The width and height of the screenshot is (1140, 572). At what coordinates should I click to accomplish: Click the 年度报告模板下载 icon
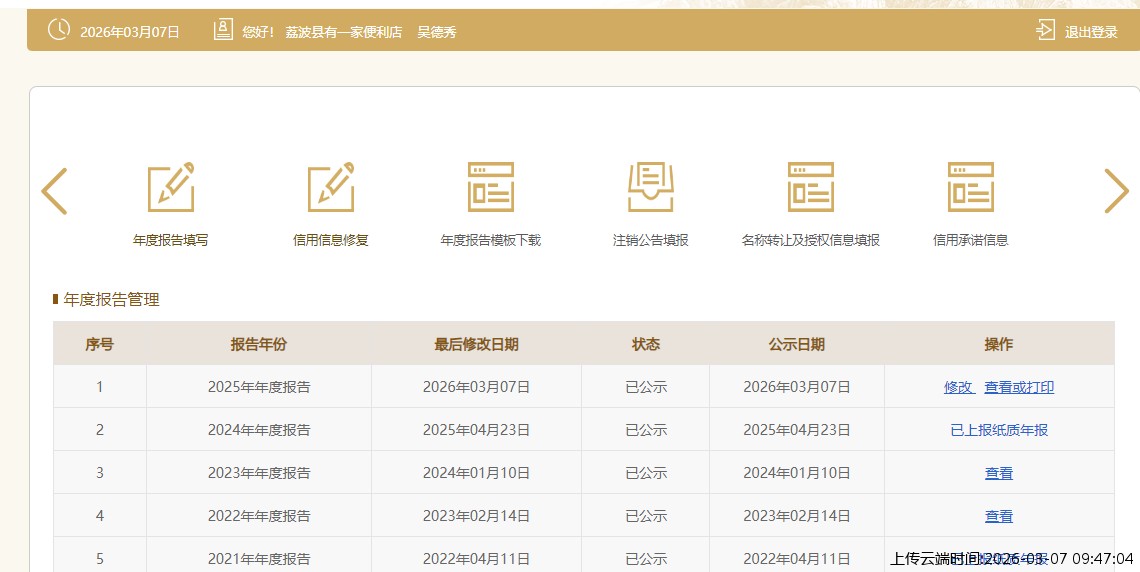pos(490,188)
